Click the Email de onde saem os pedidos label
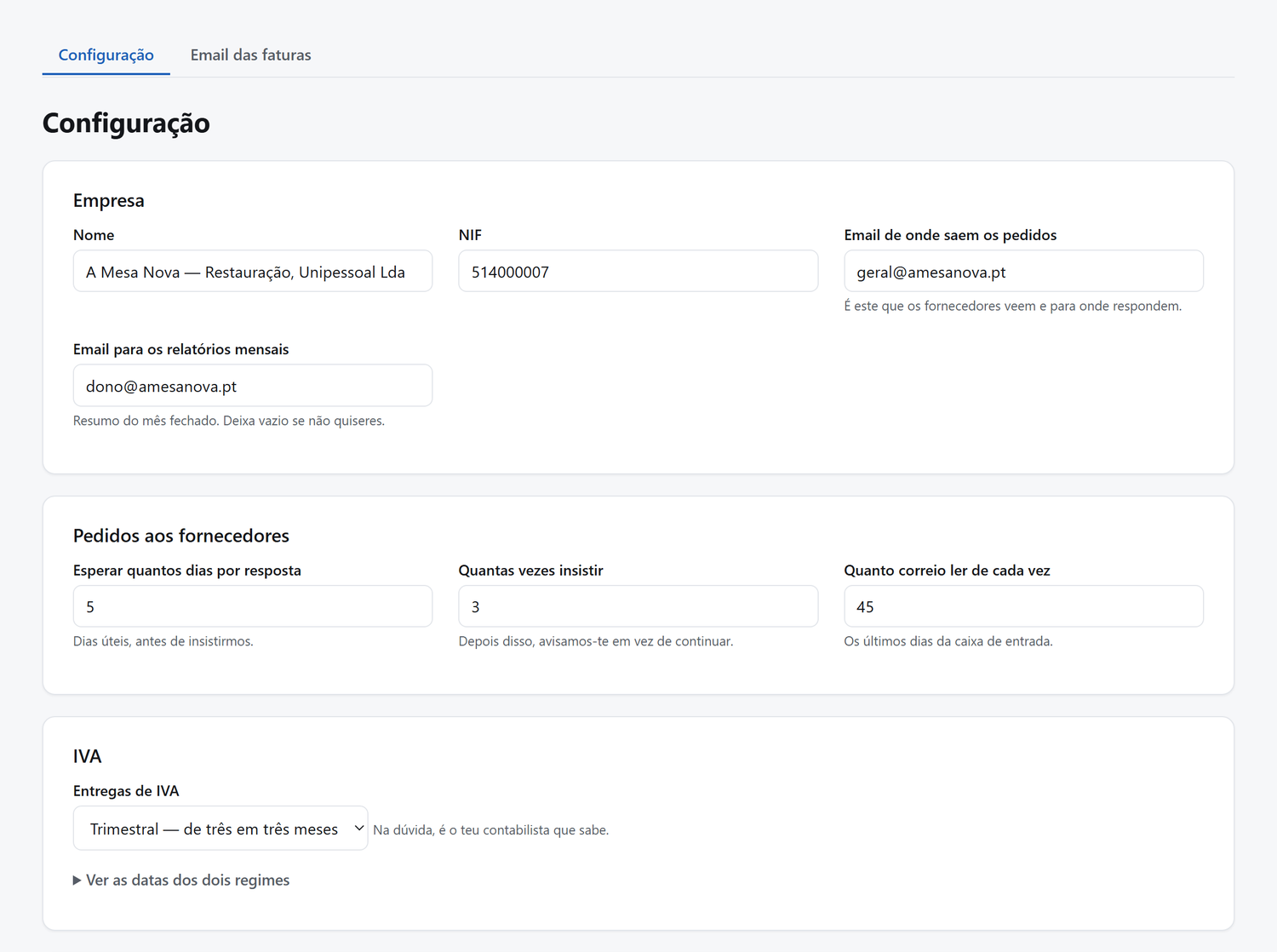 [950, 235]
